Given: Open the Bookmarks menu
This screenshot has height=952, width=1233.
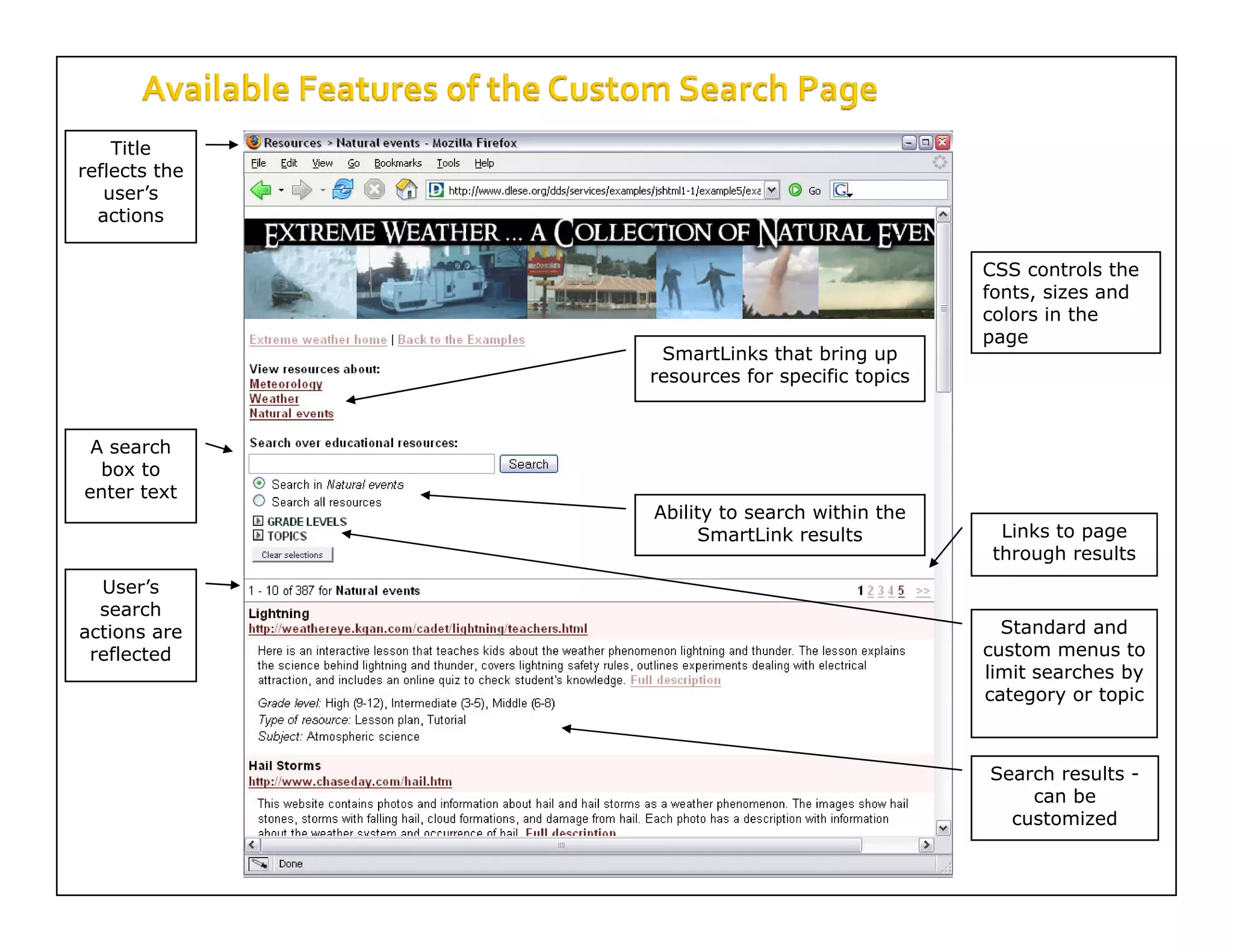Looking at the screenshot, I should 398,163.
